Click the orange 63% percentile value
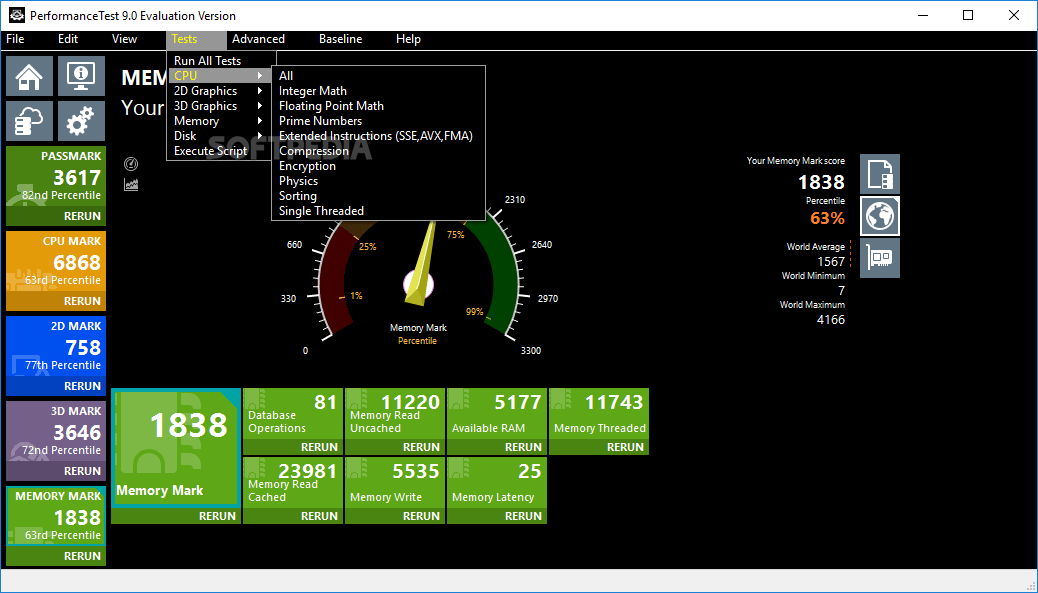Image resolution: width=1038 pixels, height=593 pixels. pos(827,218)
